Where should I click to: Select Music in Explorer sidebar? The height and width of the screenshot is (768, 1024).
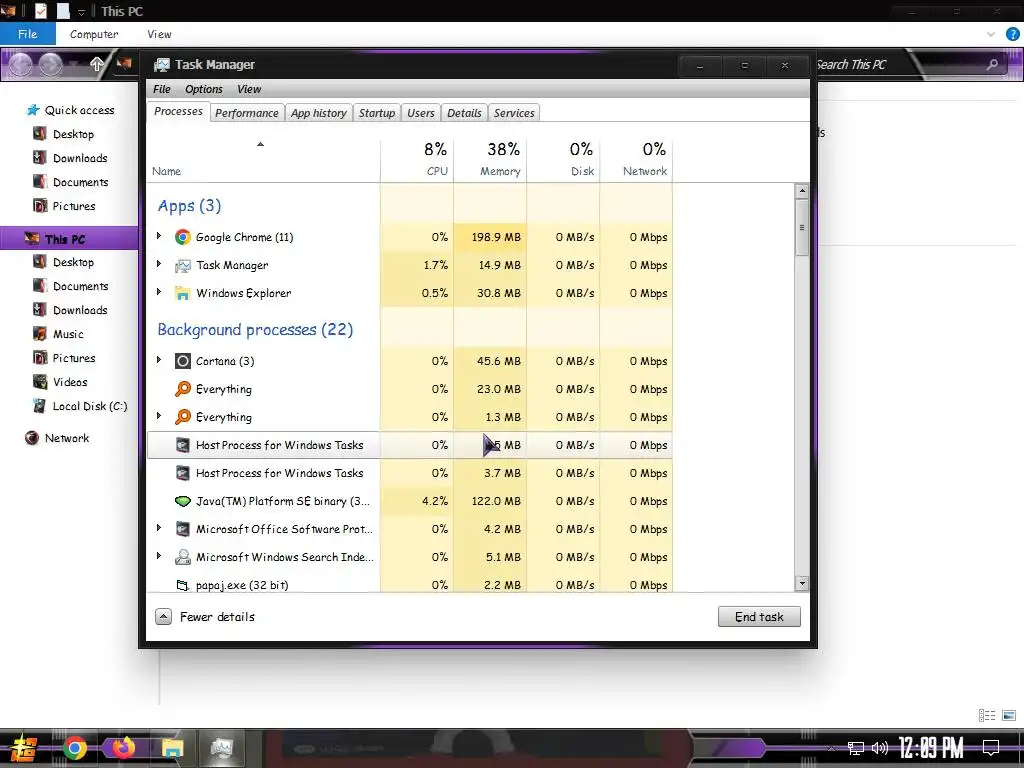(x=68, y=334)
